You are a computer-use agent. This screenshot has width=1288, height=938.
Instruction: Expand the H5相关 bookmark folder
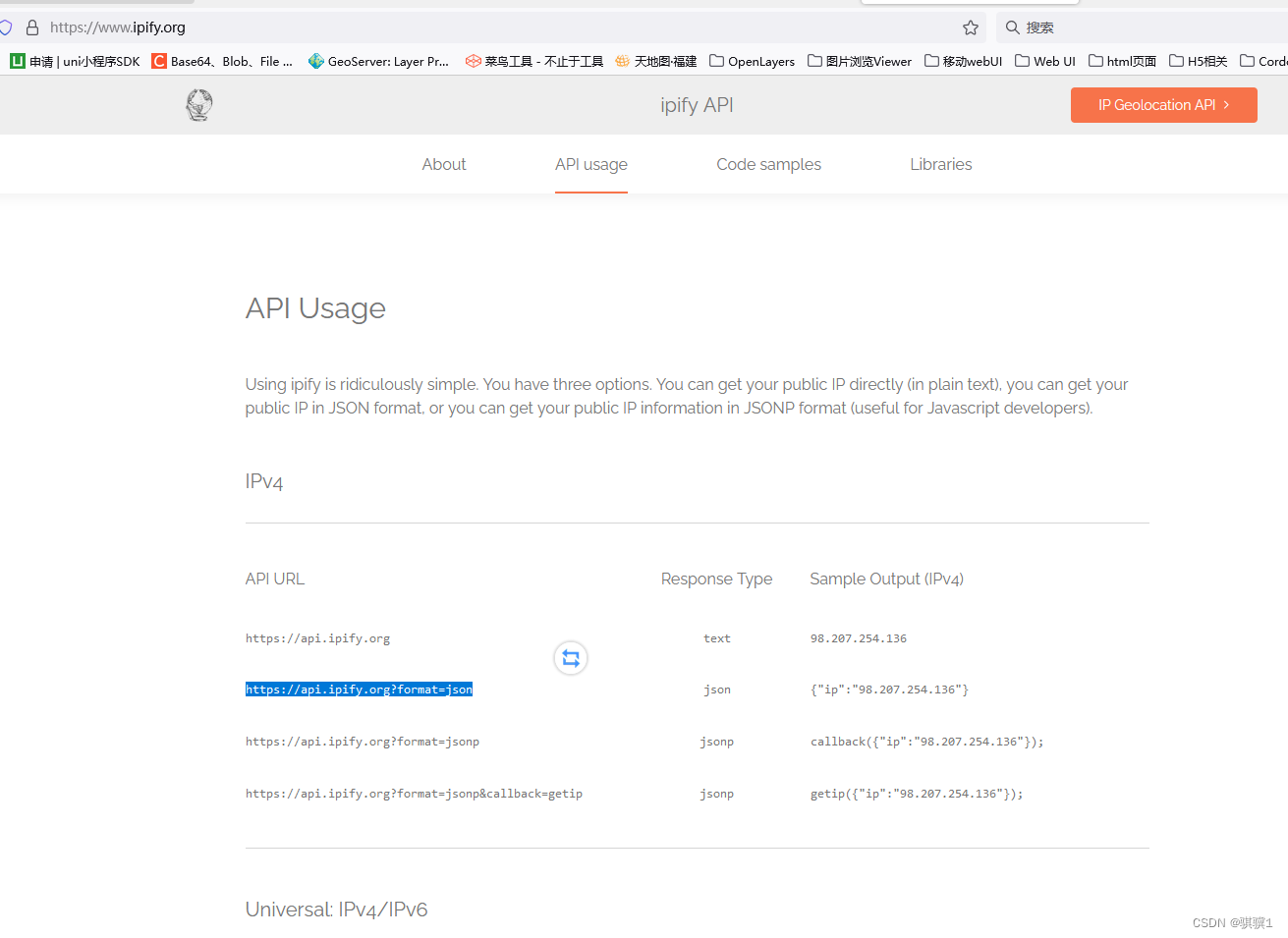click(x=1199, y=61)
